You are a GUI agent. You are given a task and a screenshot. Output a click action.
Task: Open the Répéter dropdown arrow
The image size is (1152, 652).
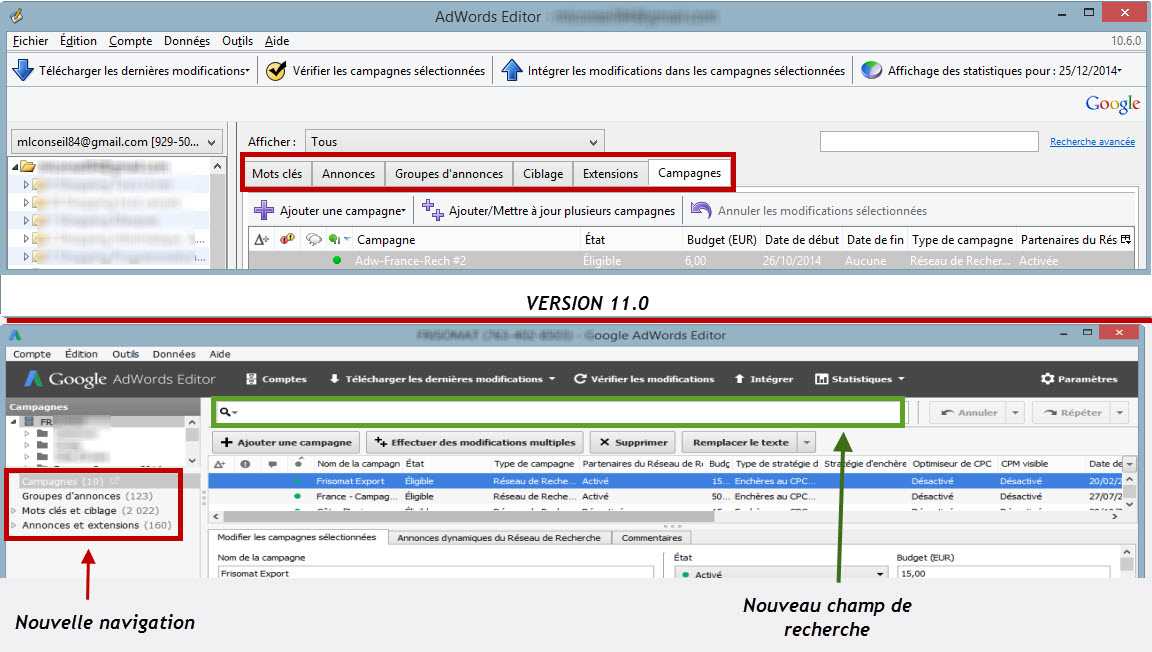pos(1120,412)
